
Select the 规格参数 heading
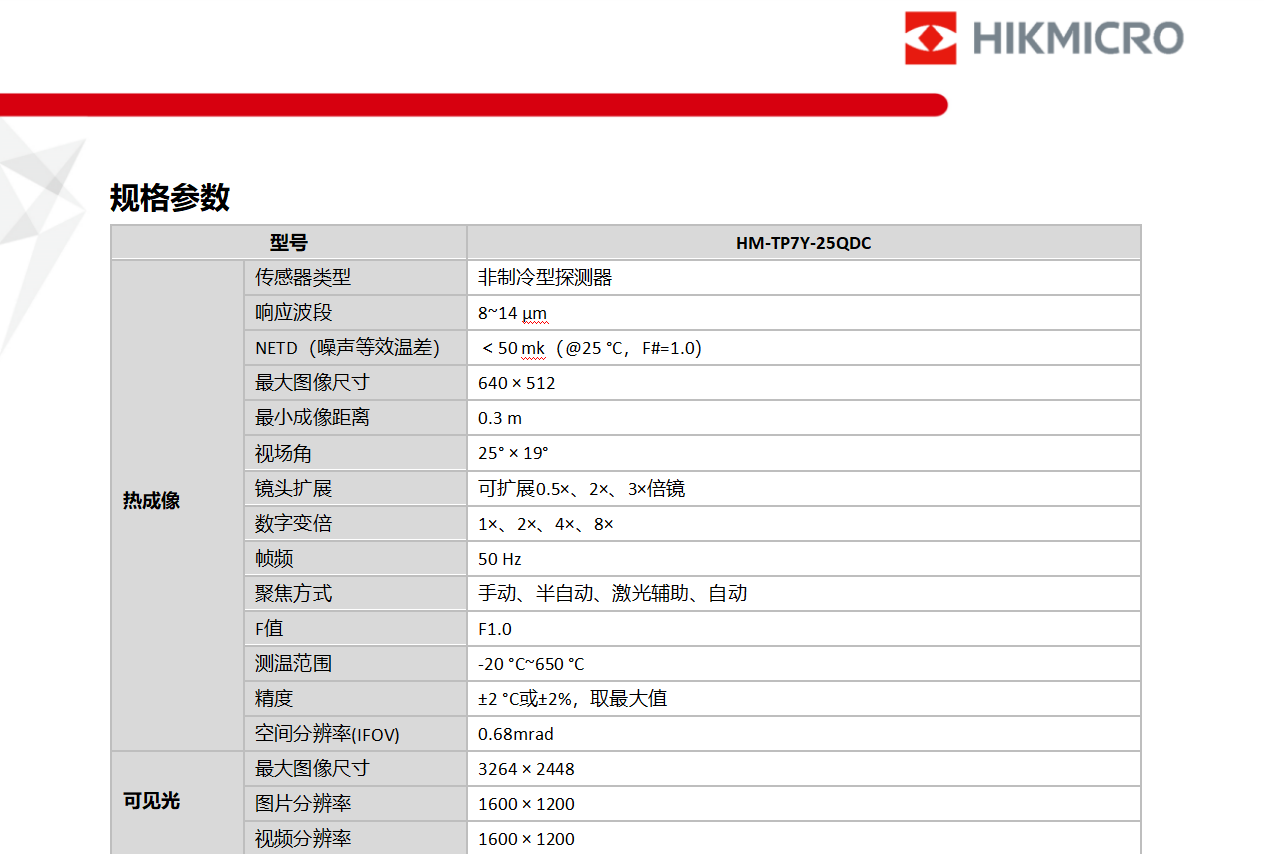click(170, 198)
